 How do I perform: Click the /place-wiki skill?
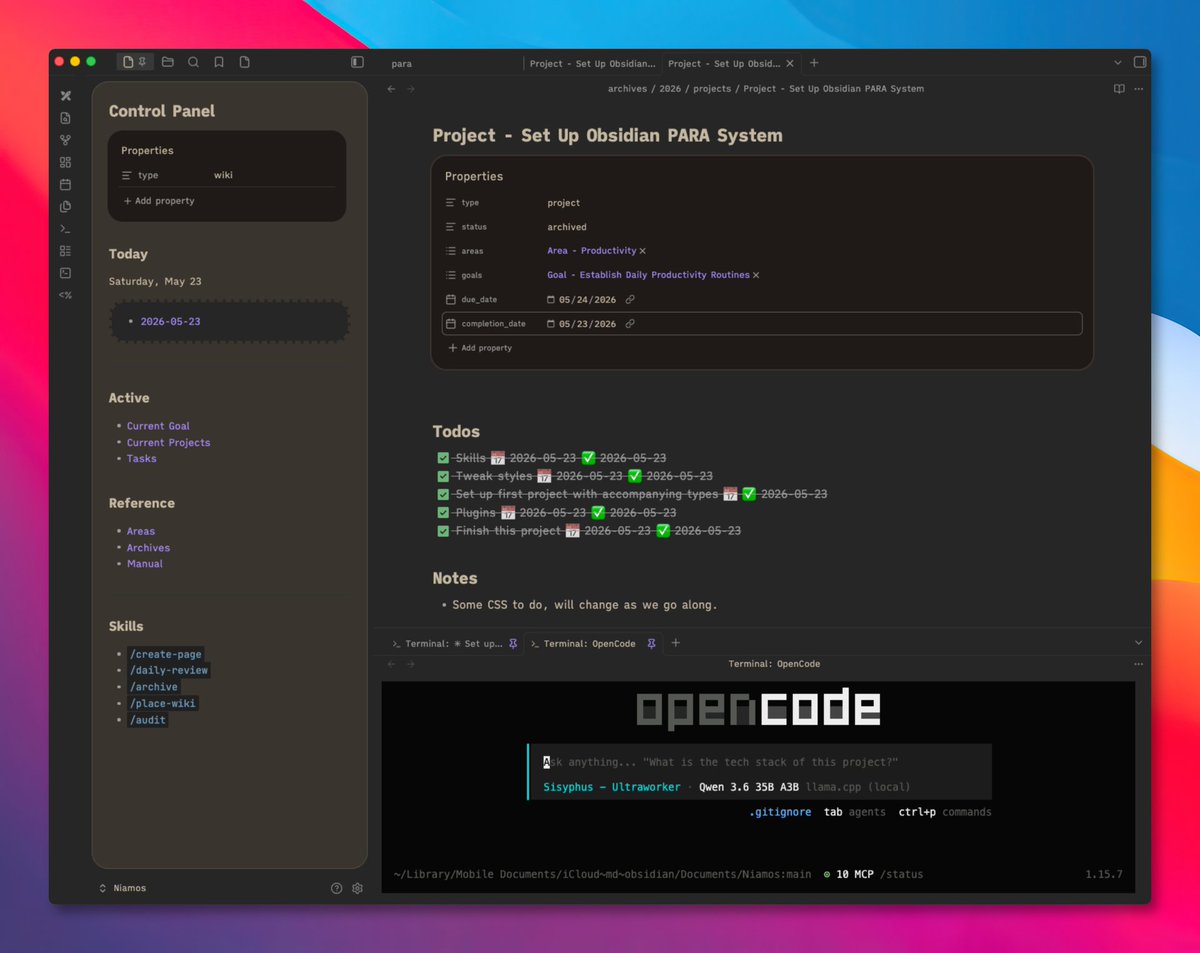pos(162,703)
